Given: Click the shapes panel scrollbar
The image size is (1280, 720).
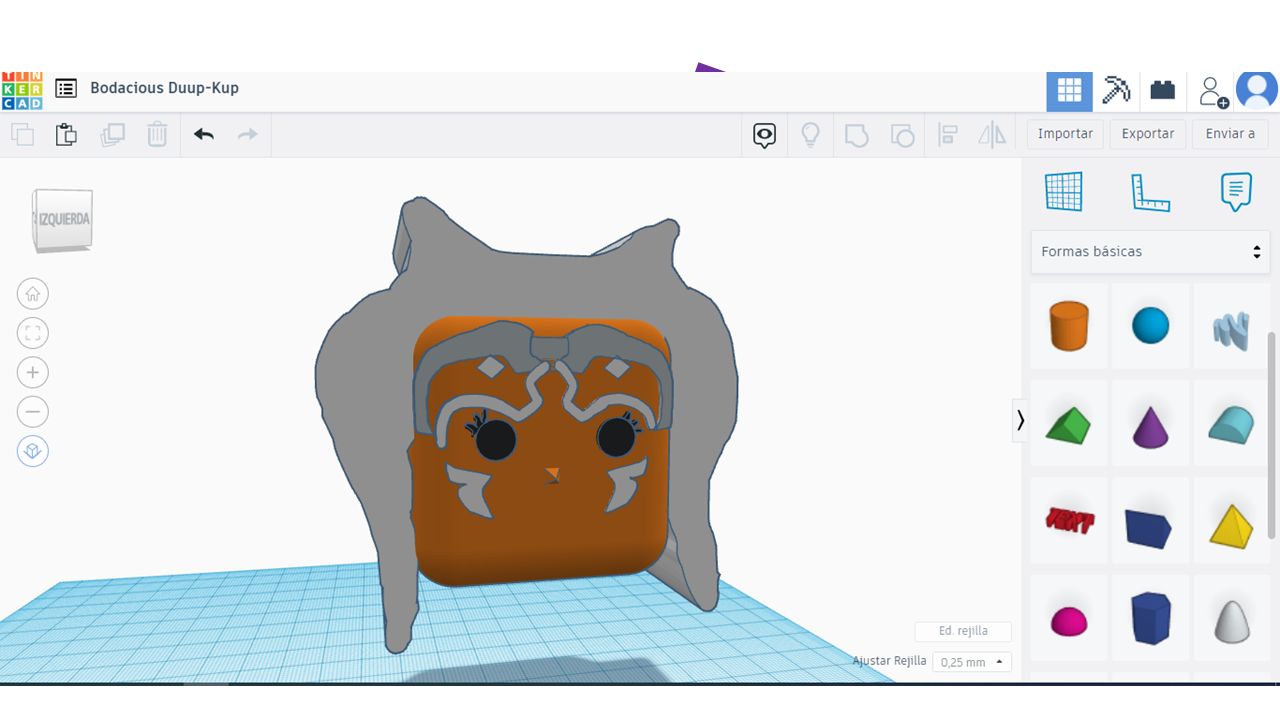Looking at the screenshot, I should click(x=1273, y=435).
